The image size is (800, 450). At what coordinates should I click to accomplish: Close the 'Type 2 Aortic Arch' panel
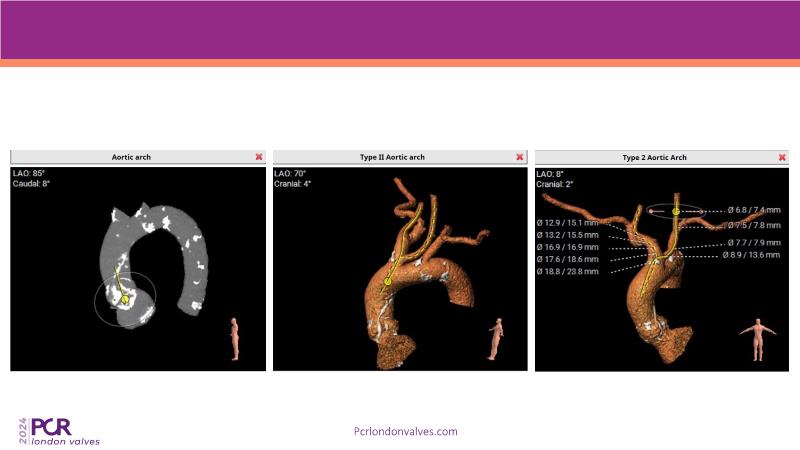[781, 157]
